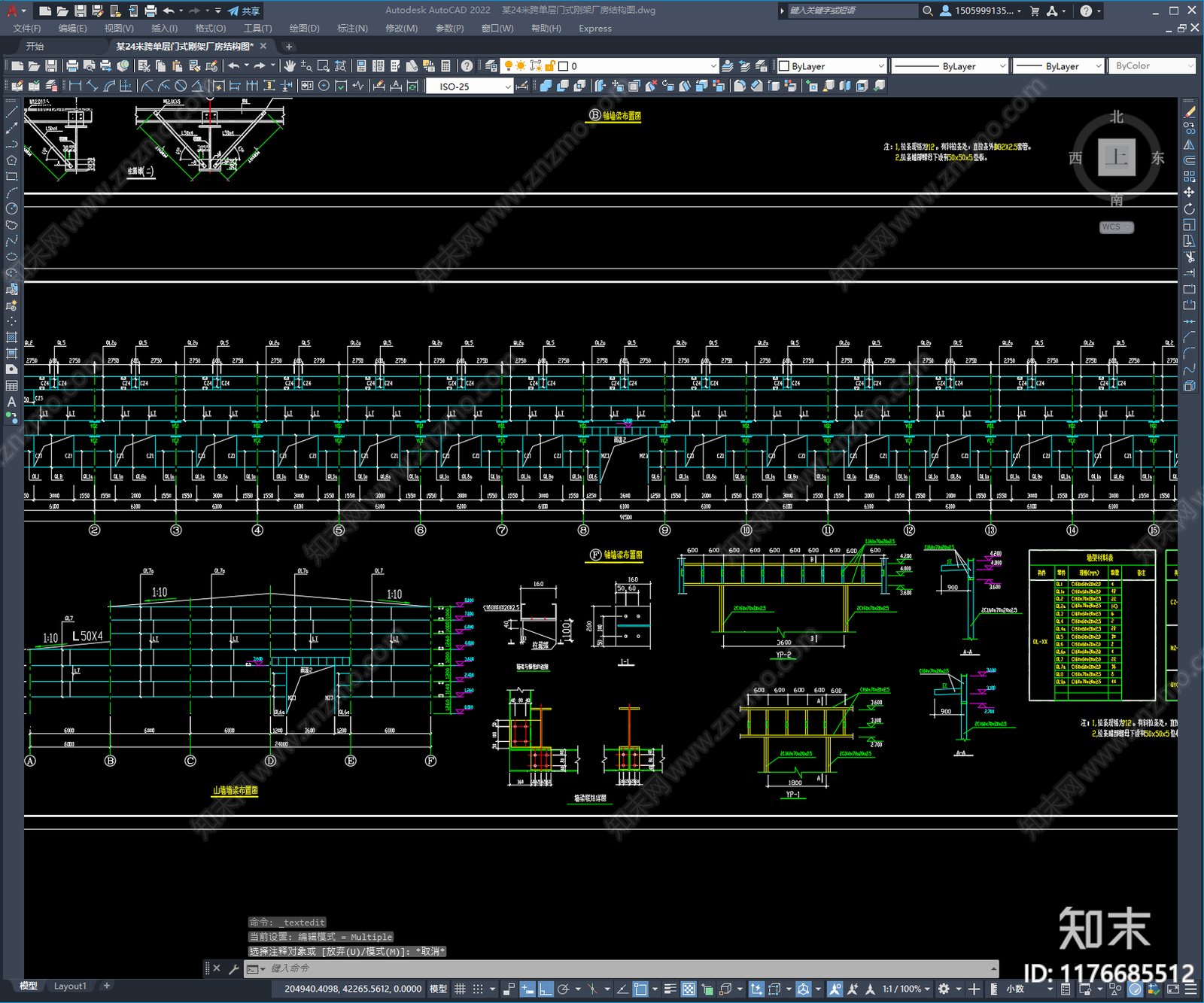
Task: Open the ISO-25 dimension style dropdown
Action: (x=470, y=87)
